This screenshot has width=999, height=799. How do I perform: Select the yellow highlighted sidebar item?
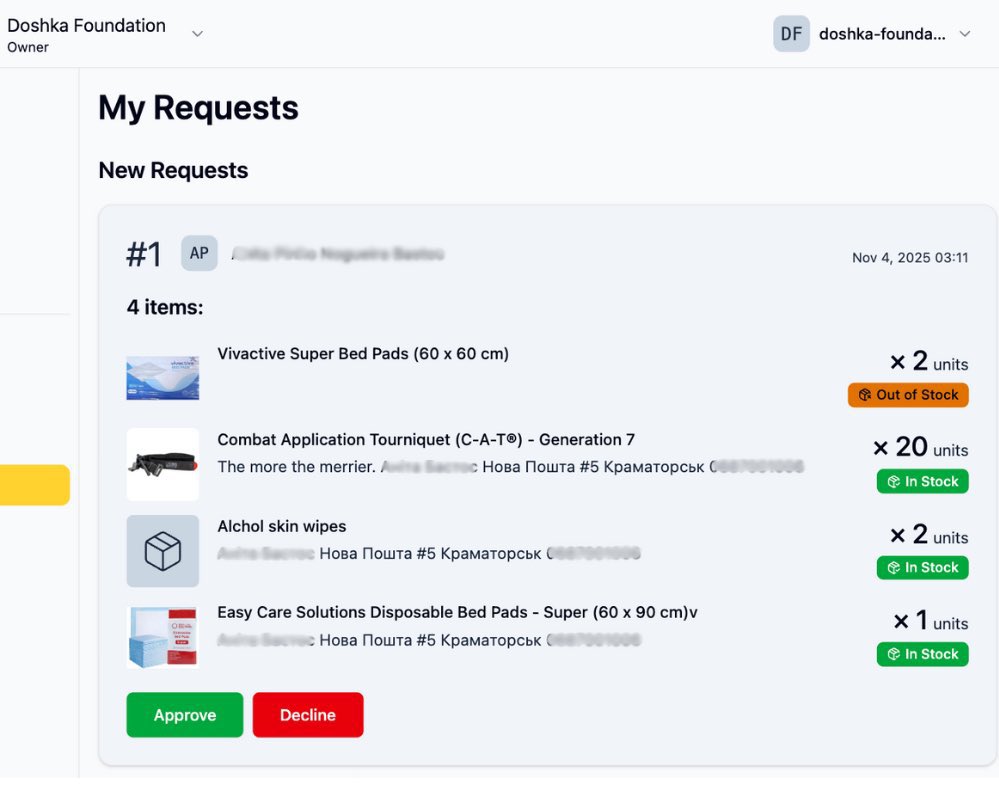pos(34,485)
